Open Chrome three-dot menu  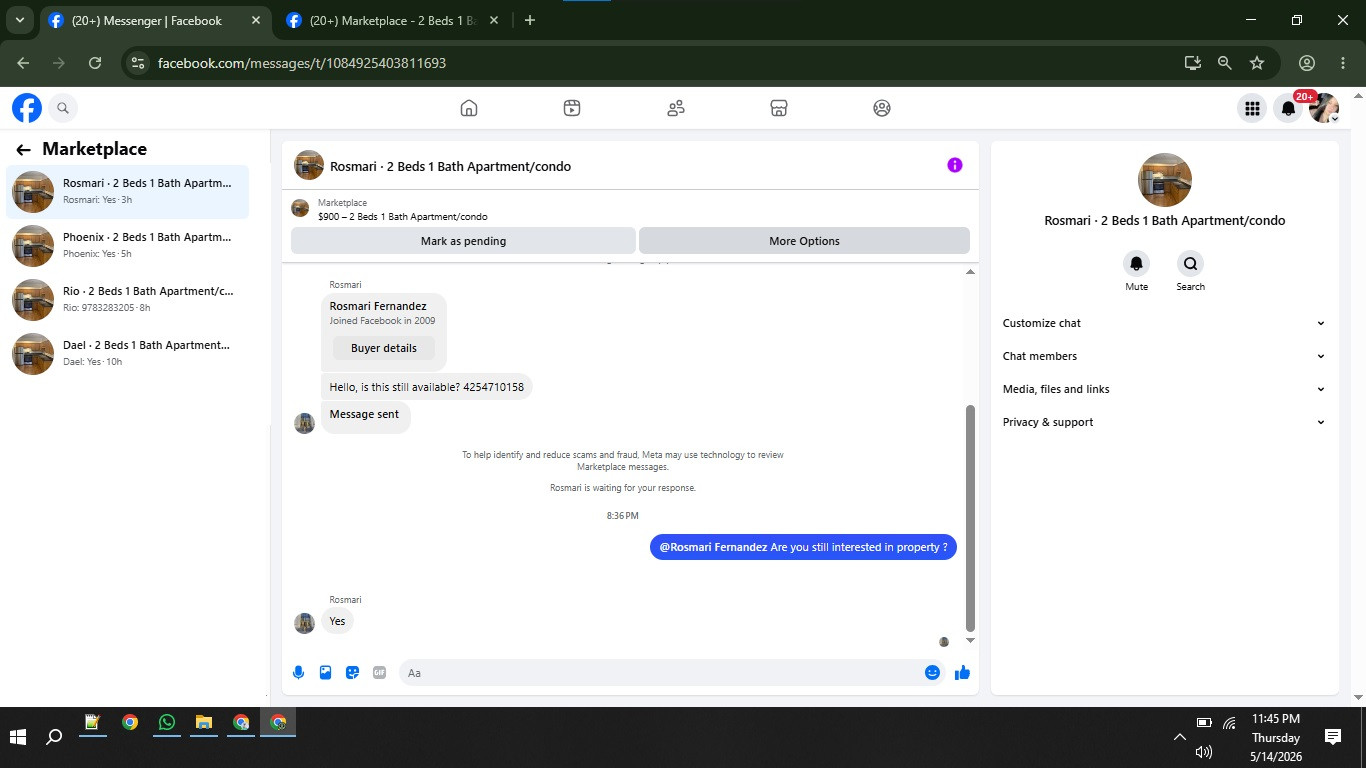coord(1343,63)
